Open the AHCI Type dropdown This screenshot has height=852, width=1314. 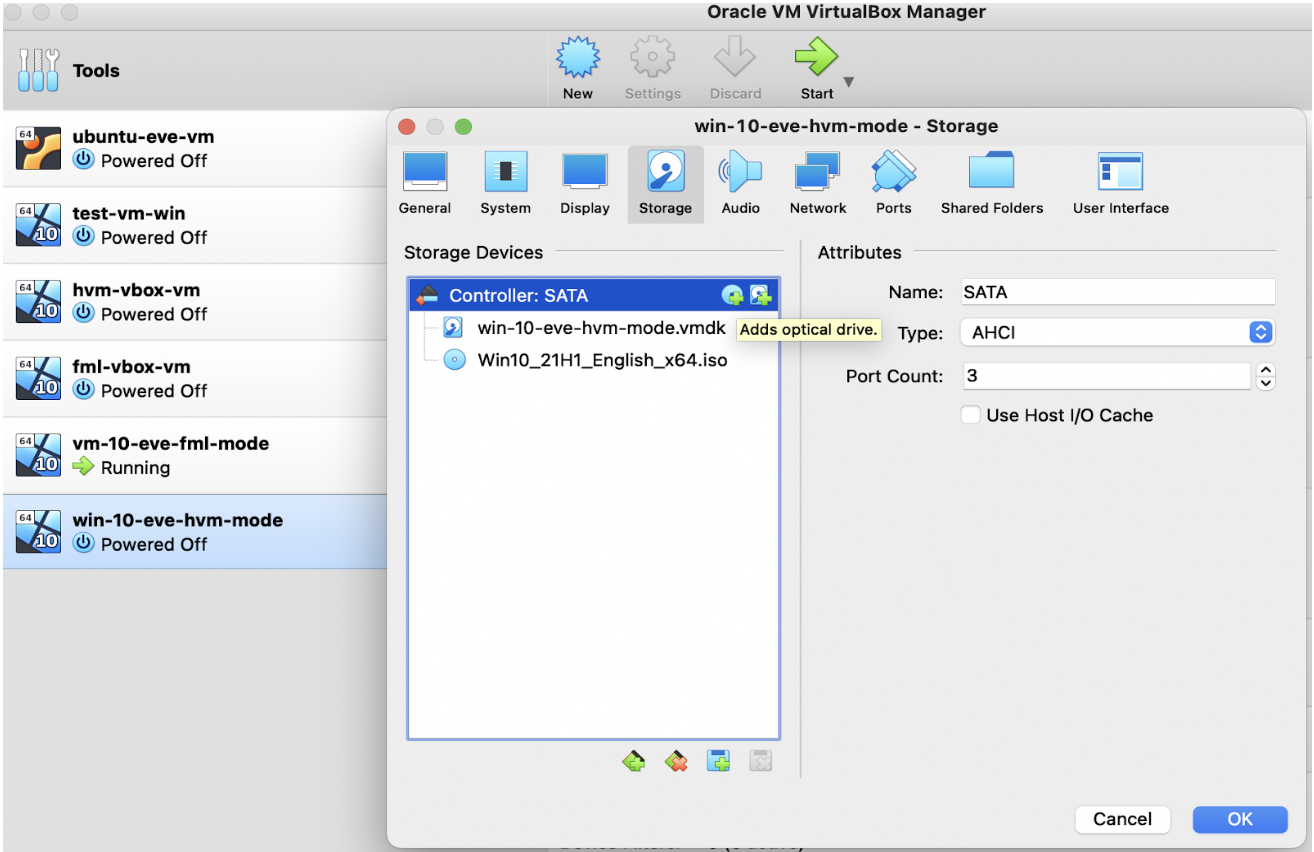click(x=1259, y=332)
